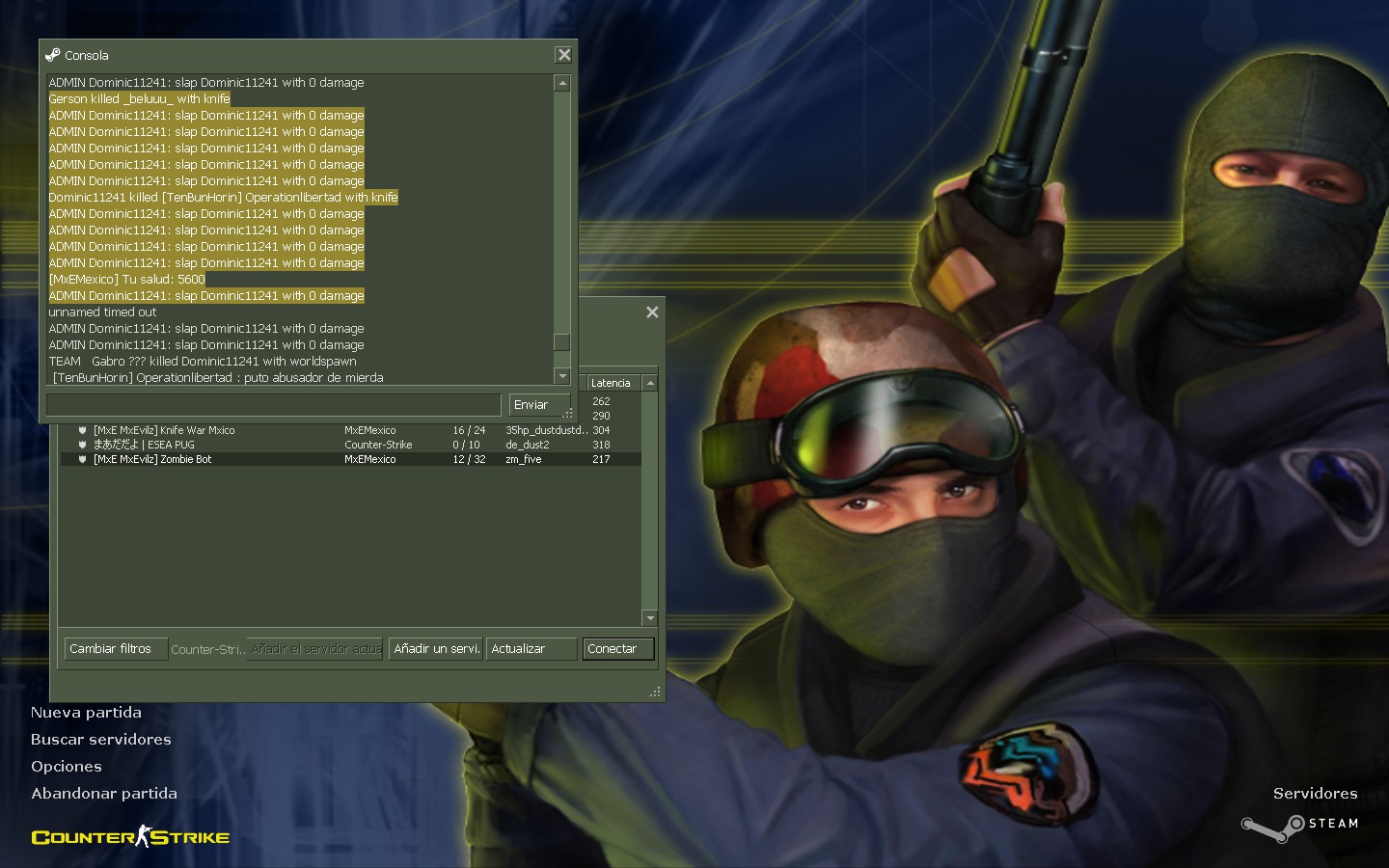The width and height of the screenshot is (1389, 868).
Task: Click the console resize grip corner
Action: 568,413
